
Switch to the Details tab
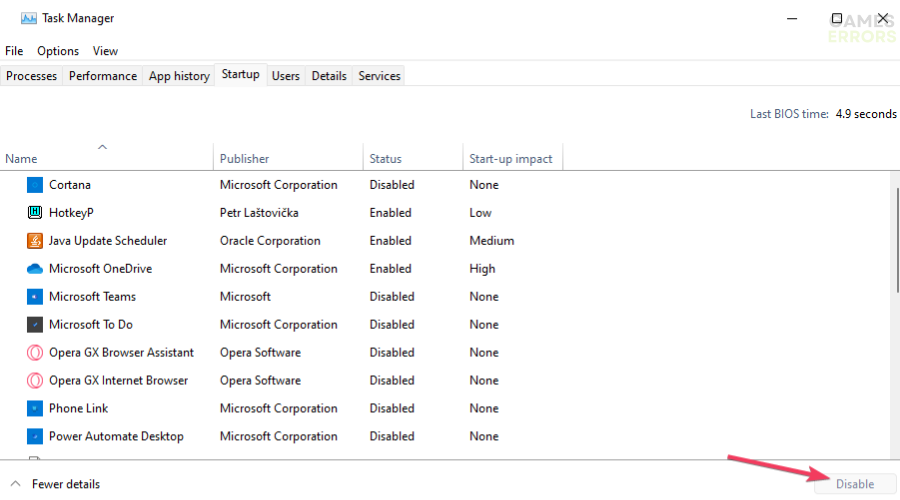pos(329,76)
